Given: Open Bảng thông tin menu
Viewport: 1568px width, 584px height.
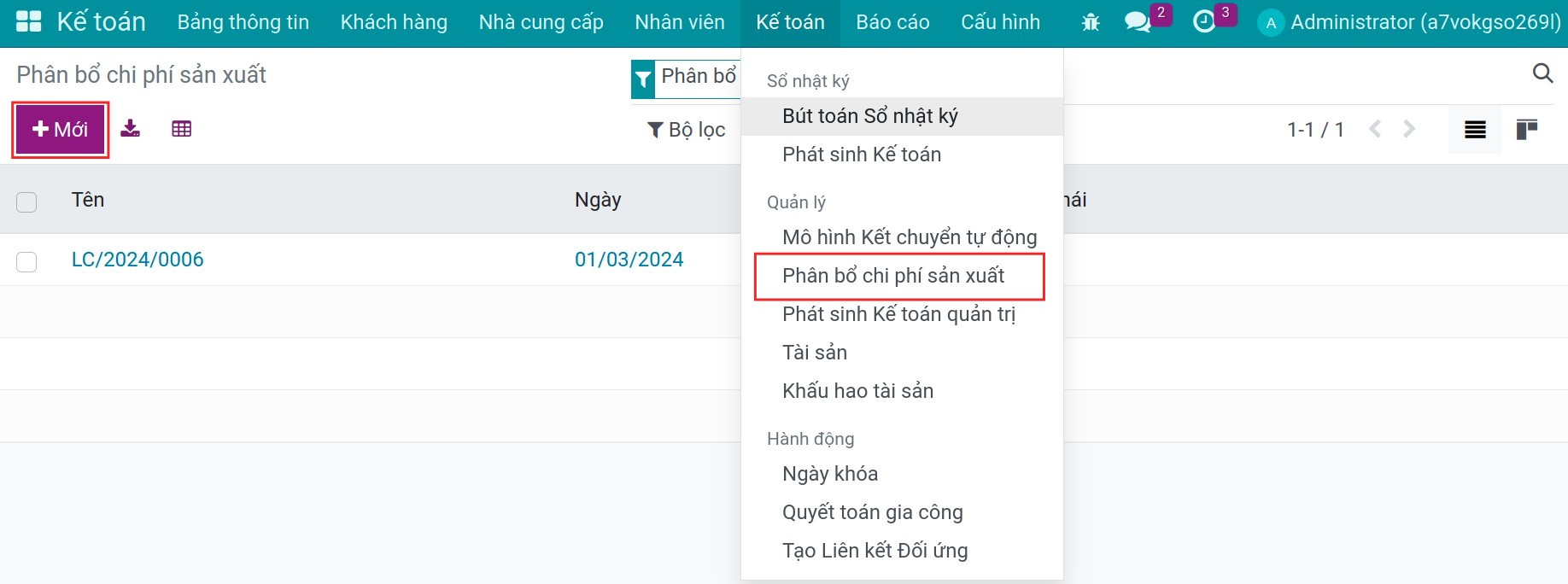Looking at the screenshot, I should click(x=243, y=22).
